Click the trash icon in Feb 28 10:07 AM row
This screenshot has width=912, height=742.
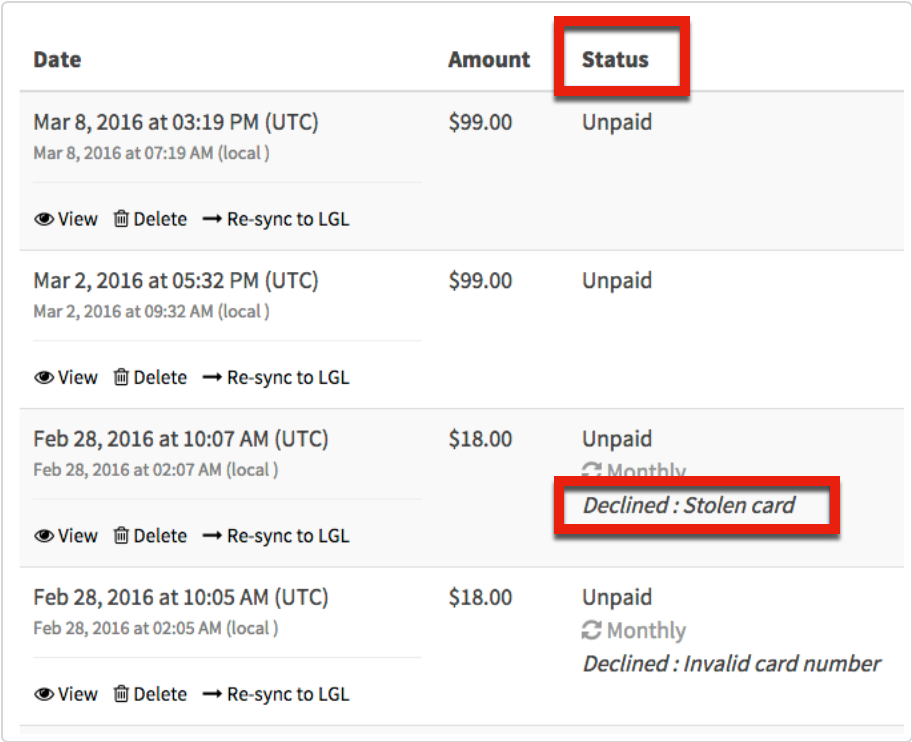(x=121, y=535)
